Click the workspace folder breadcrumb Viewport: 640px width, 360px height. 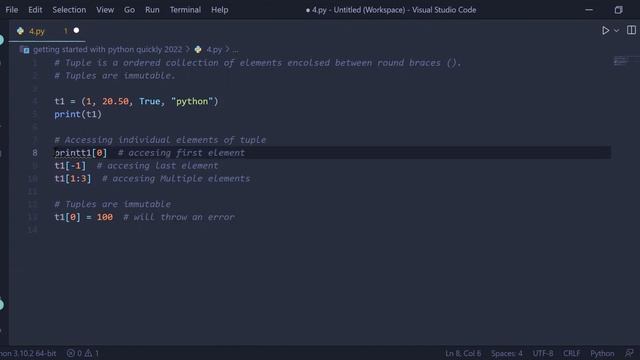[x=107, y=49]
